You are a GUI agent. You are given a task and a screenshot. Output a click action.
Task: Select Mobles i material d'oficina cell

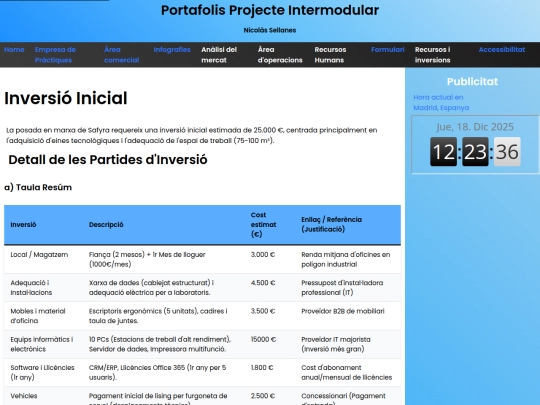43,316
